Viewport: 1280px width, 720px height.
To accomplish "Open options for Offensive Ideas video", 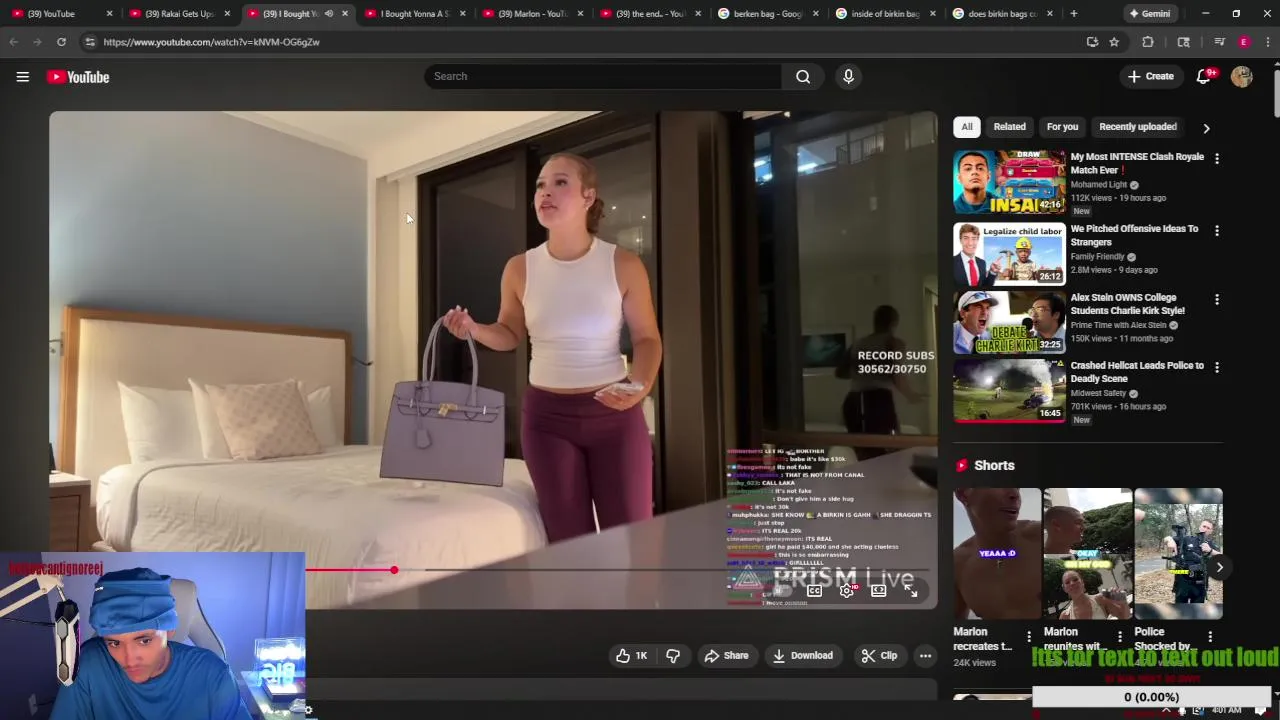I will click(x=1216, y=230).
